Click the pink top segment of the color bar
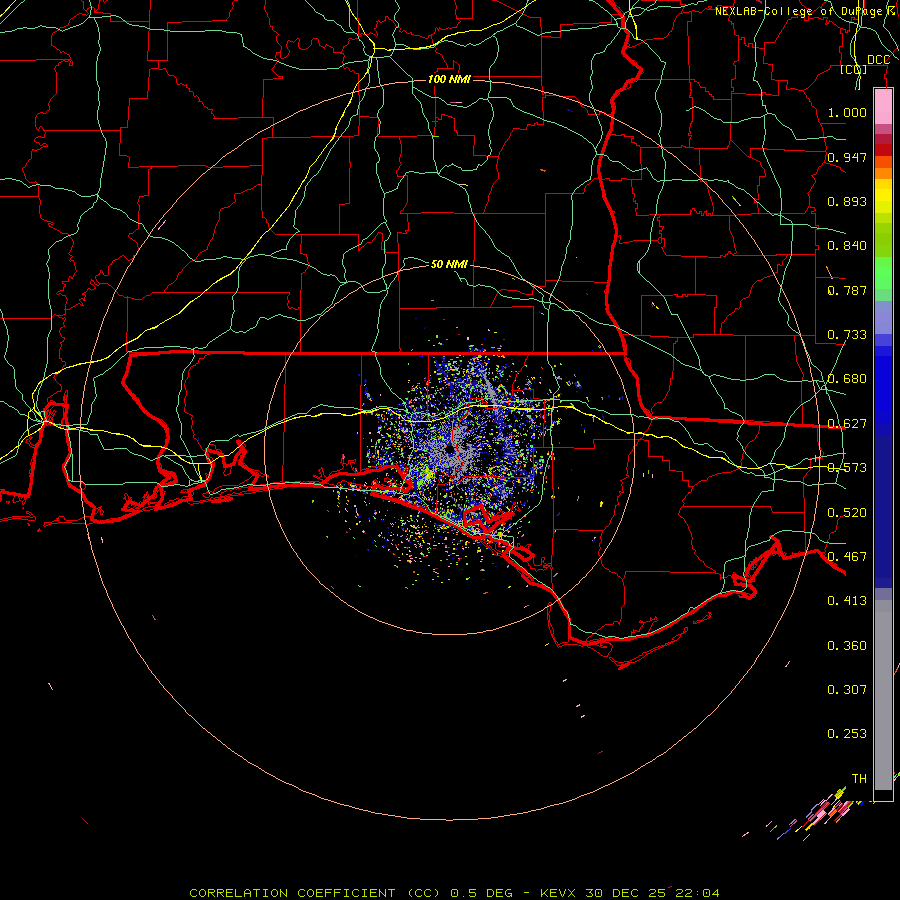 click(883, 107)
